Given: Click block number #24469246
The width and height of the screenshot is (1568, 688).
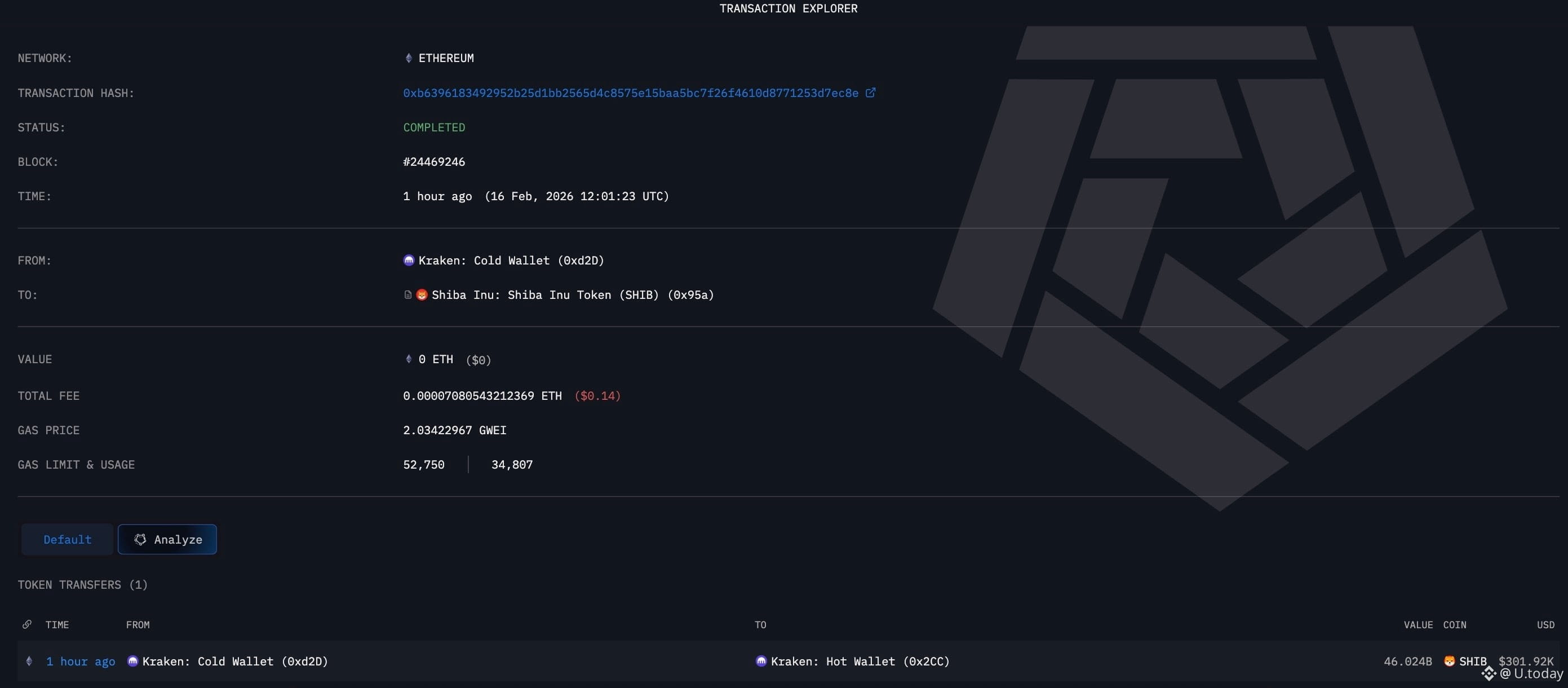Looking at the screenshot, I should [433, 162].
